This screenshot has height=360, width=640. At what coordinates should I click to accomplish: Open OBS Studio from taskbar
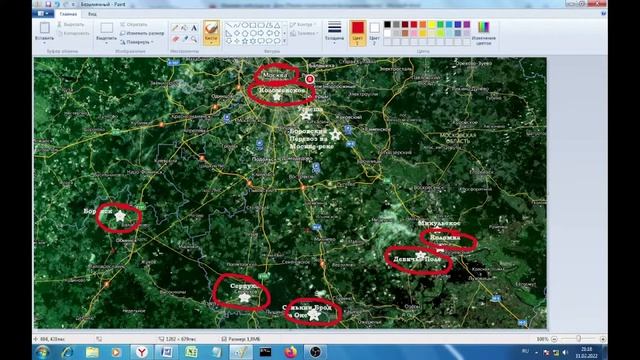[315, 352]
